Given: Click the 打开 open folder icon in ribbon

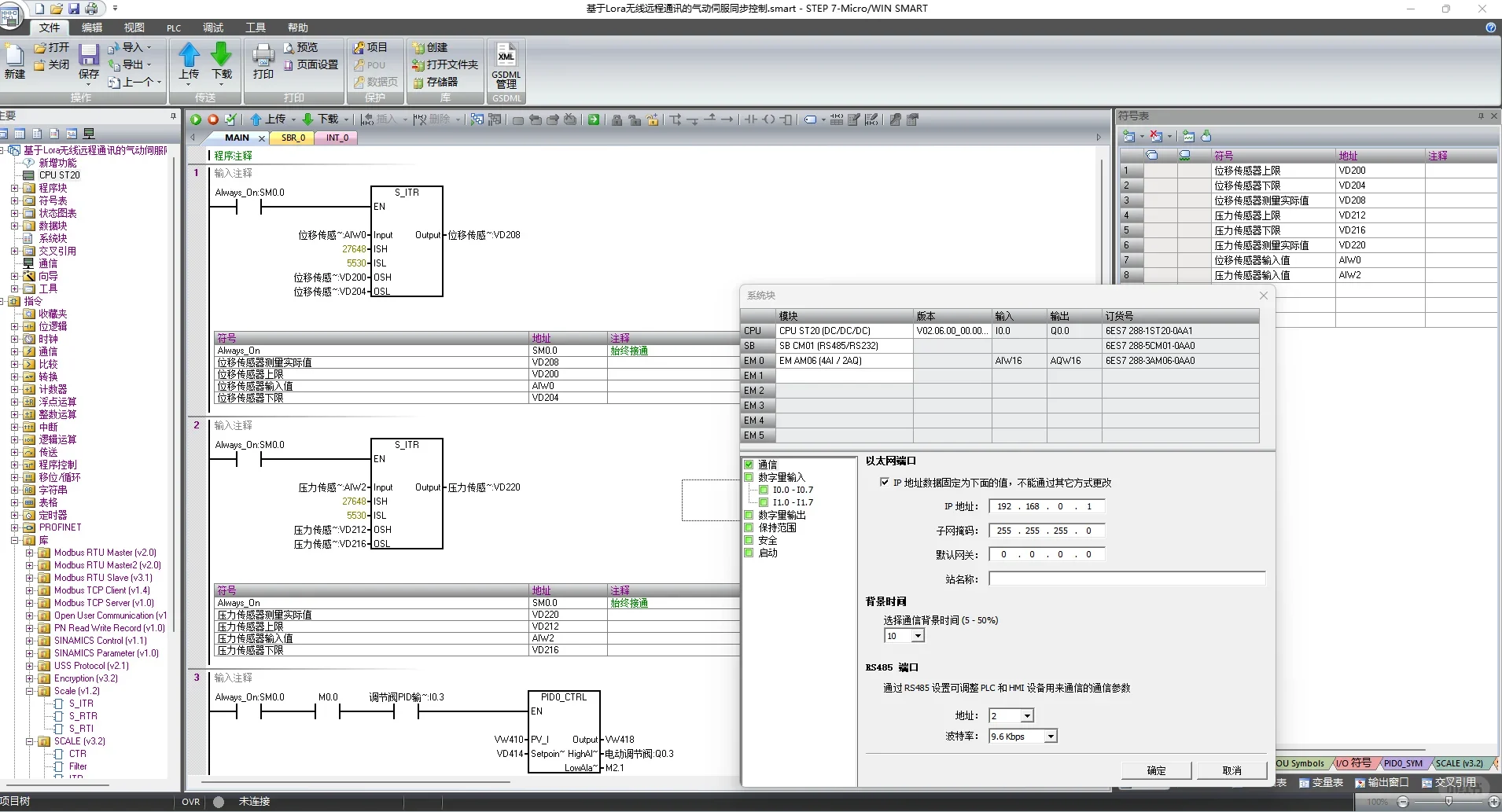Looking at the screenshot, I should click(40, 48).
